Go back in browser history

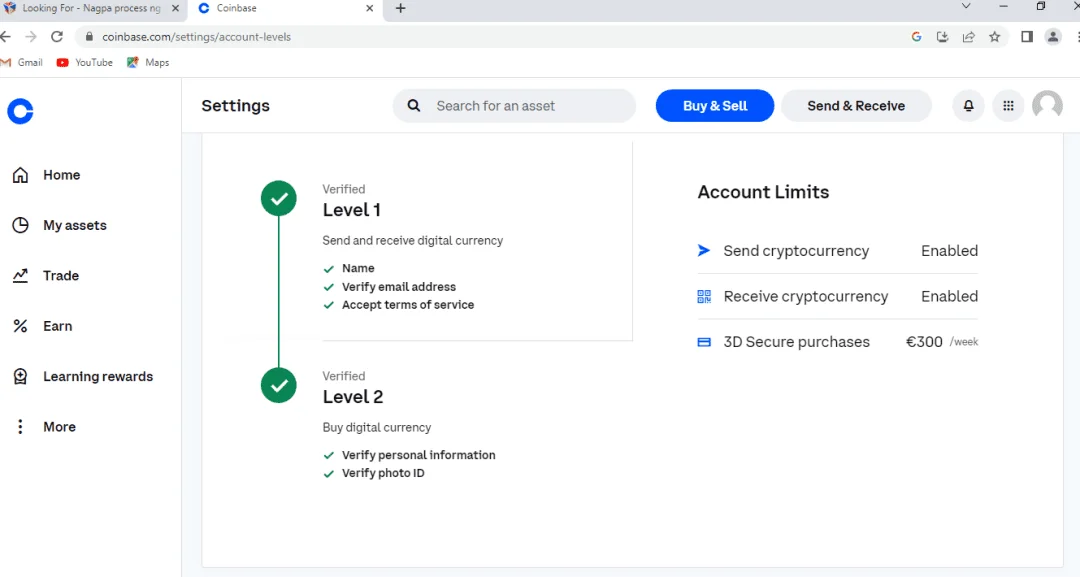click(x=6, y=36)
